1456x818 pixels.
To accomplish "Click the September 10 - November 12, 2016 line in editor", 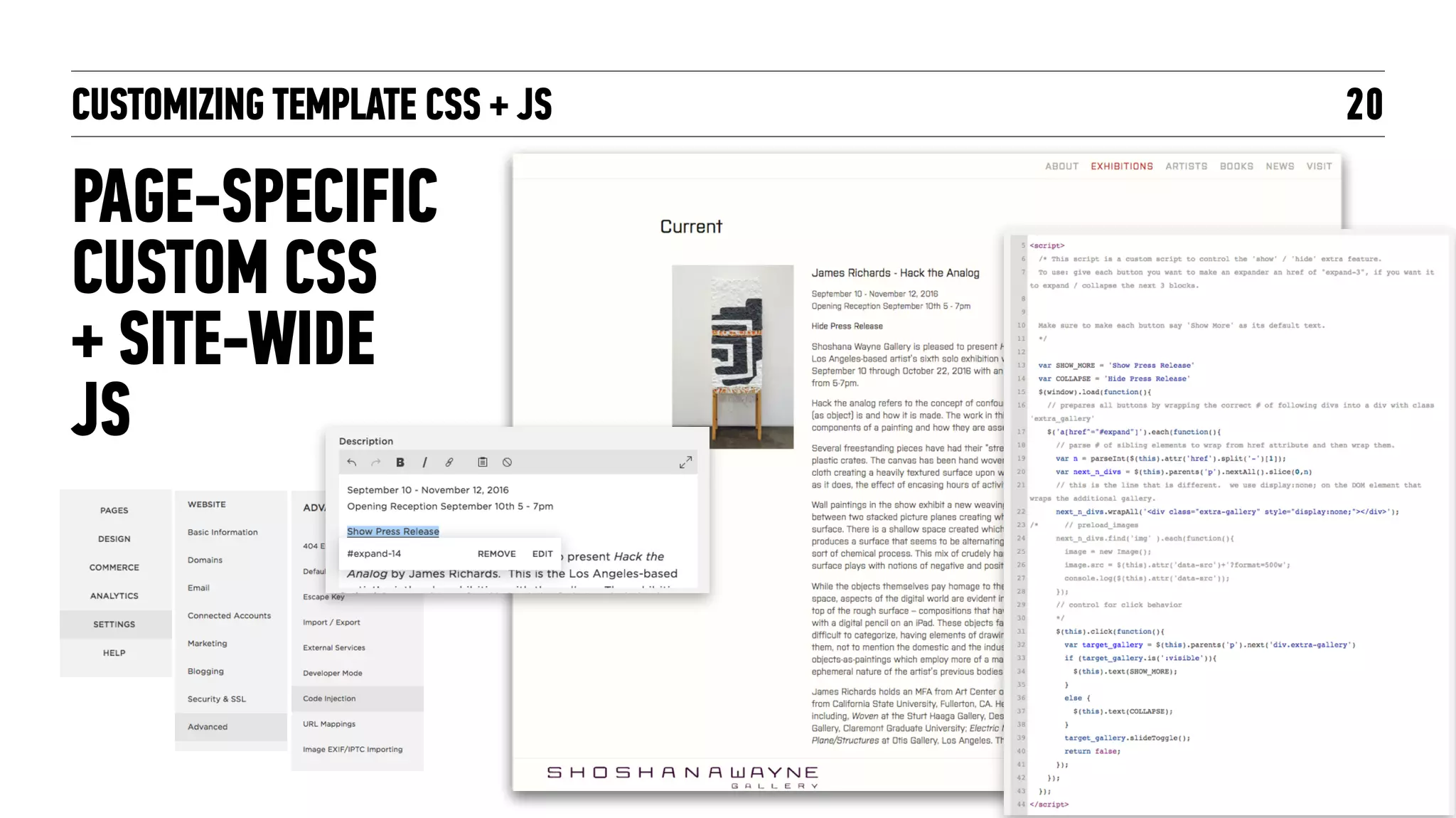I will pyautogui.click(x=428, y=490).
